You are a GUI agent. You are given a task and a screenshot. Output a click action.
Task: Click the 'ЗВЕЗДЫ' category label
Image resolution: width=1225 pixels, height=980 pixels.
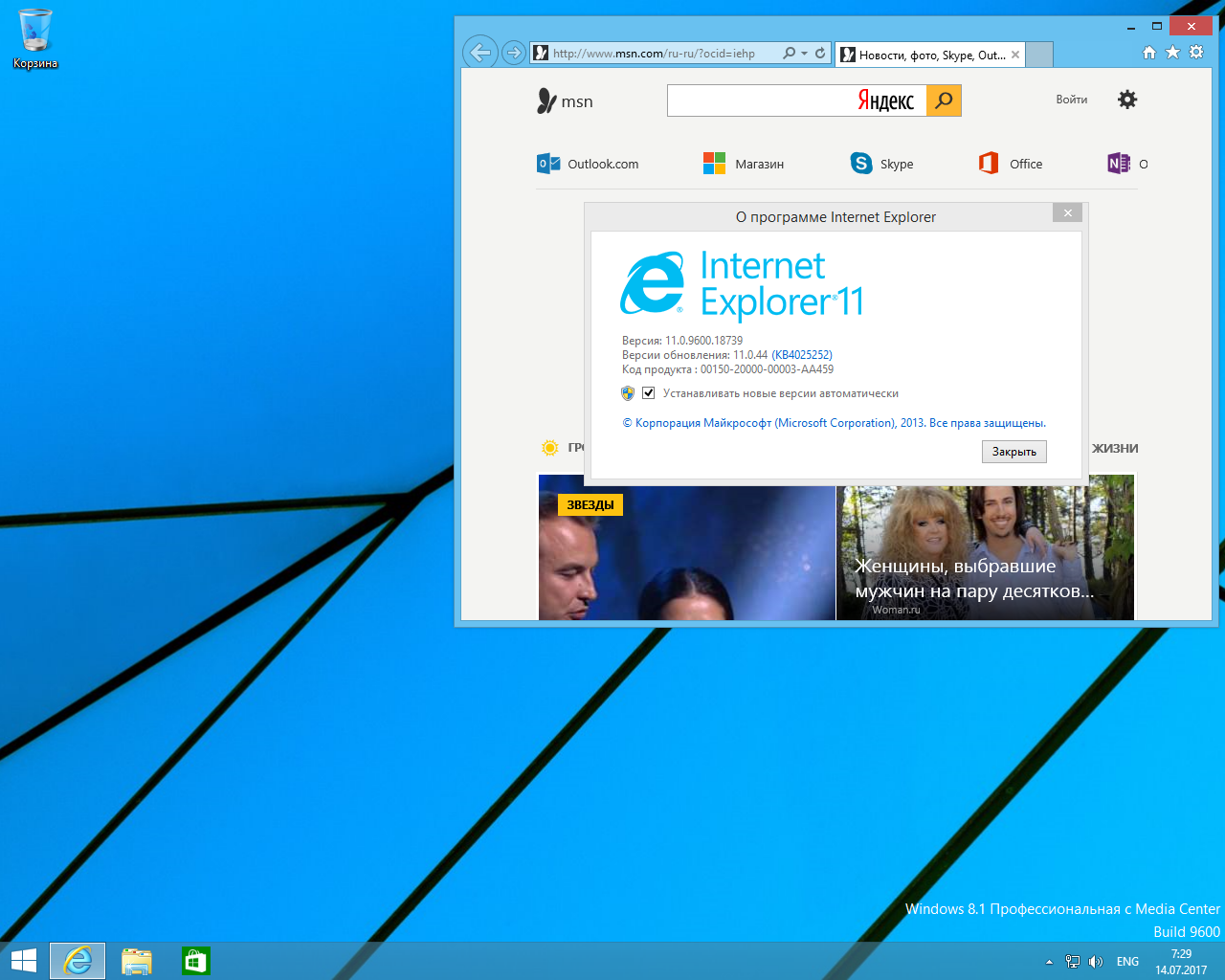pyautogui.click(x=590, y=504)
